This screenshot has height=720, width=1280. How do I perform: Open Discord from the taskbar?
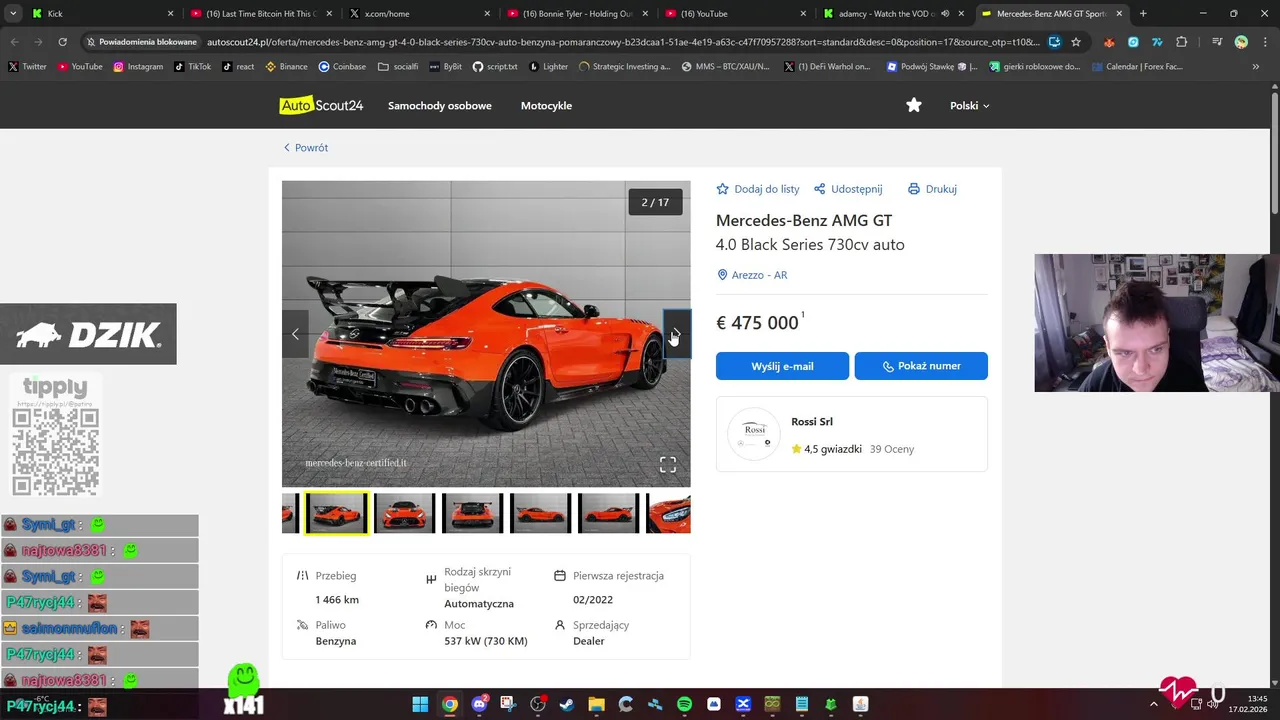[479, 704]
